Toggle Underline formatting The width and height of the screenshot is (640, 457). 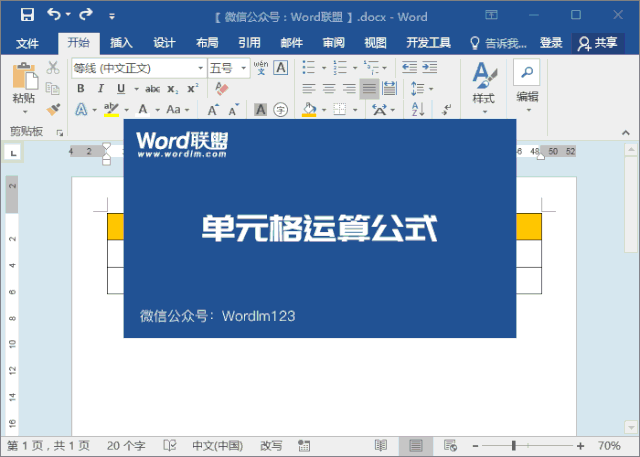(121, 89)
